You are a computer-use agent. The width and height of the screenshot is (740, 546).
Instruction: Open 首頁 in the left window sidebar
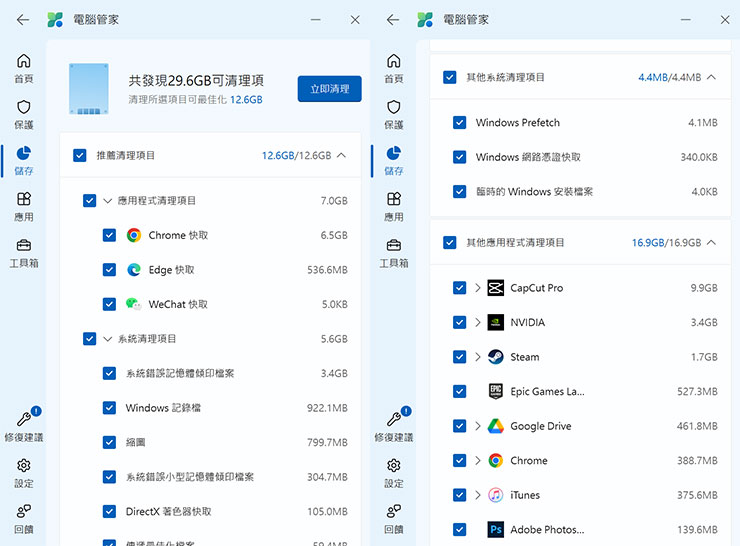pyautogui.click(x=24, y=68)
